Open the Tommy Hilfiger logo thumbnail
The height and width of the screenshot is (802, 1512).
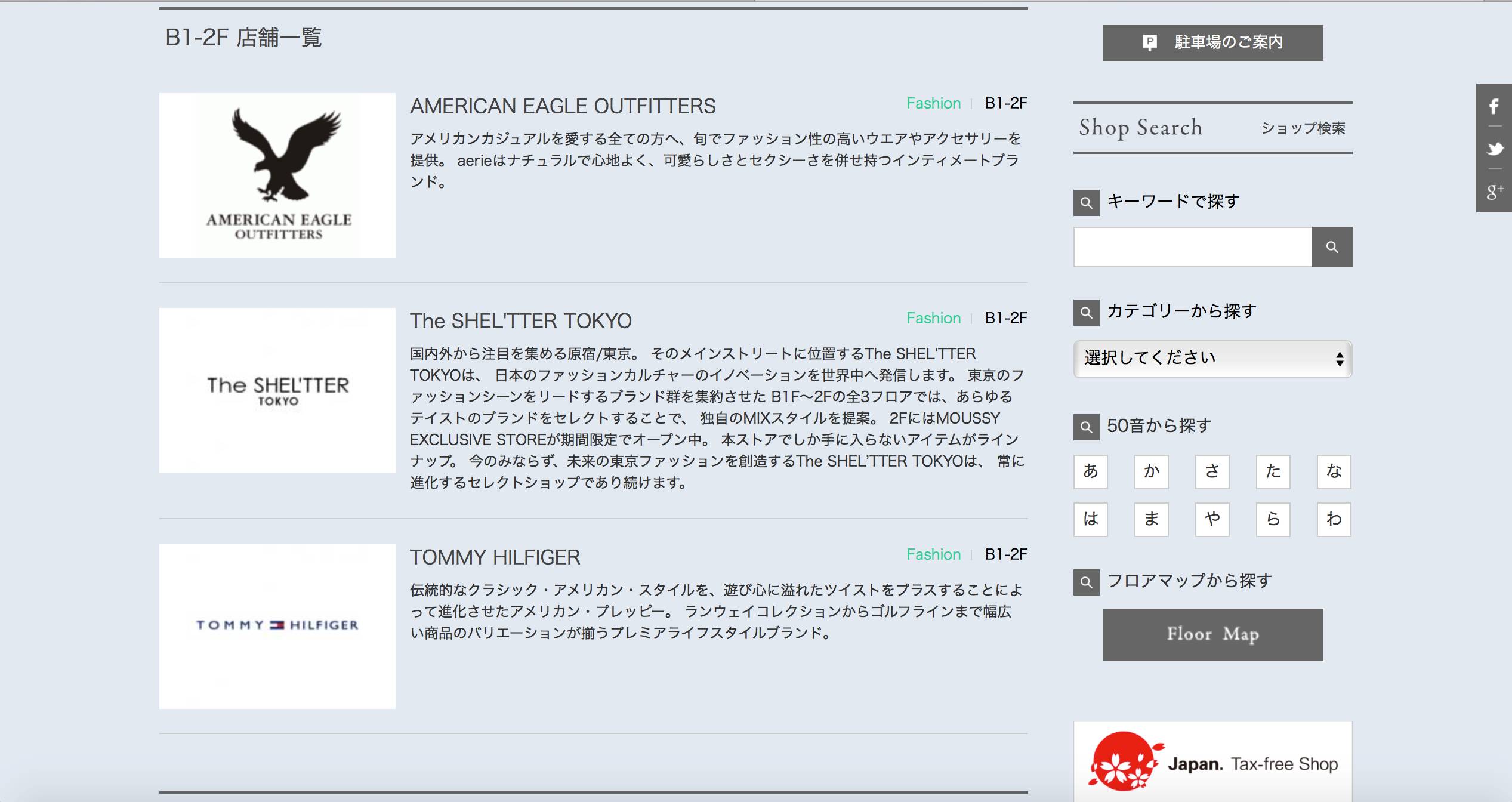(277, 626)
